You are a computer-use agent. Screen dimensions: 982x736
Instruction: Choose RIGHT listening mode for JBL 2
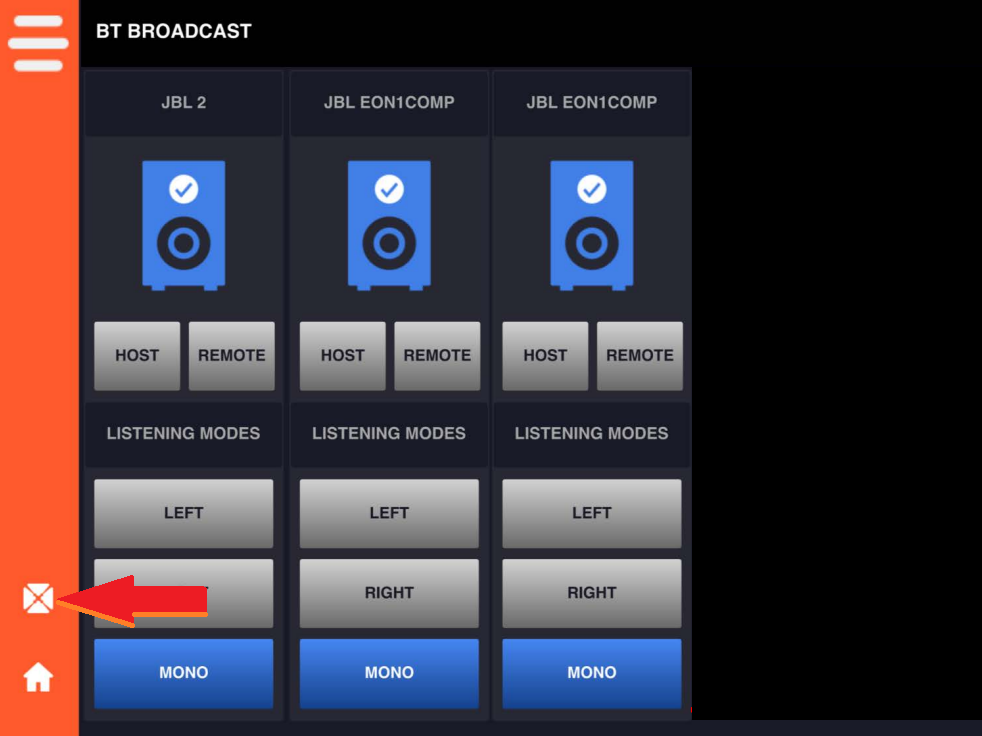pyautogui.click(x=183, y=593)
